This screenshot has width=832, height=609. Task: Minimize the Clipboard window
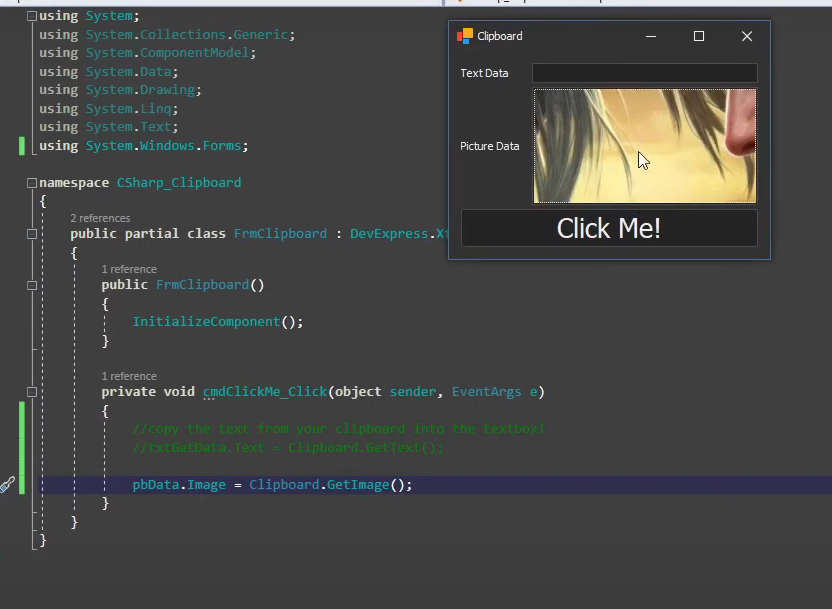click(x=651, y=36)
